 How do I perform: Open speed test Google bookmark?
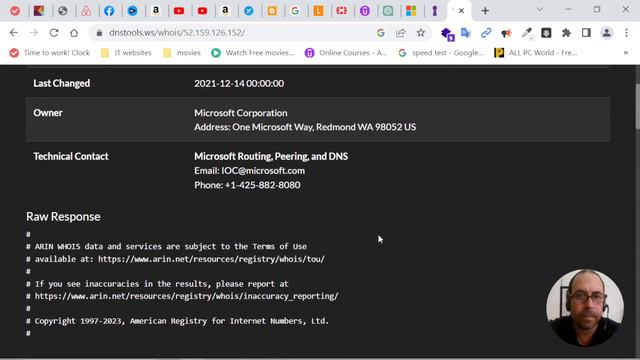tap(441, 53)
